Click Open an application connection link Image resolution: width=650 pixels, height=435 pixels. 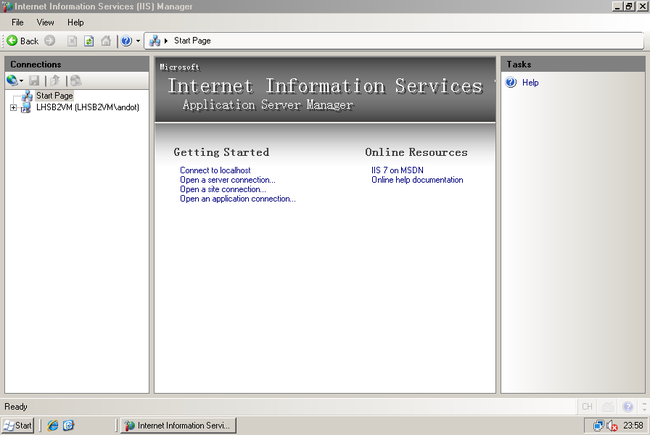238,199
